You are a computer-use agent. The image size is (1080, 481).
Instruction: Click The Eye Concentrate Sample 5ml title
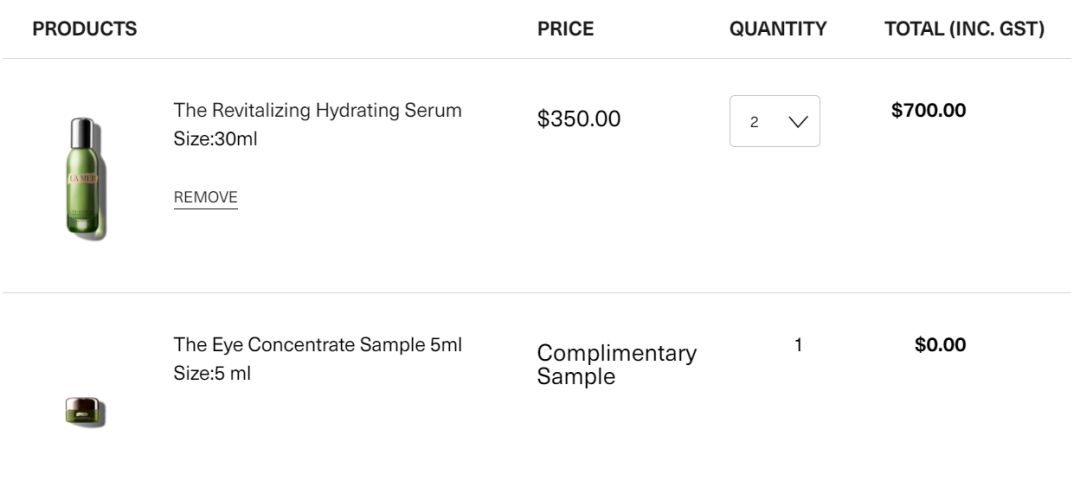point(318,345)
